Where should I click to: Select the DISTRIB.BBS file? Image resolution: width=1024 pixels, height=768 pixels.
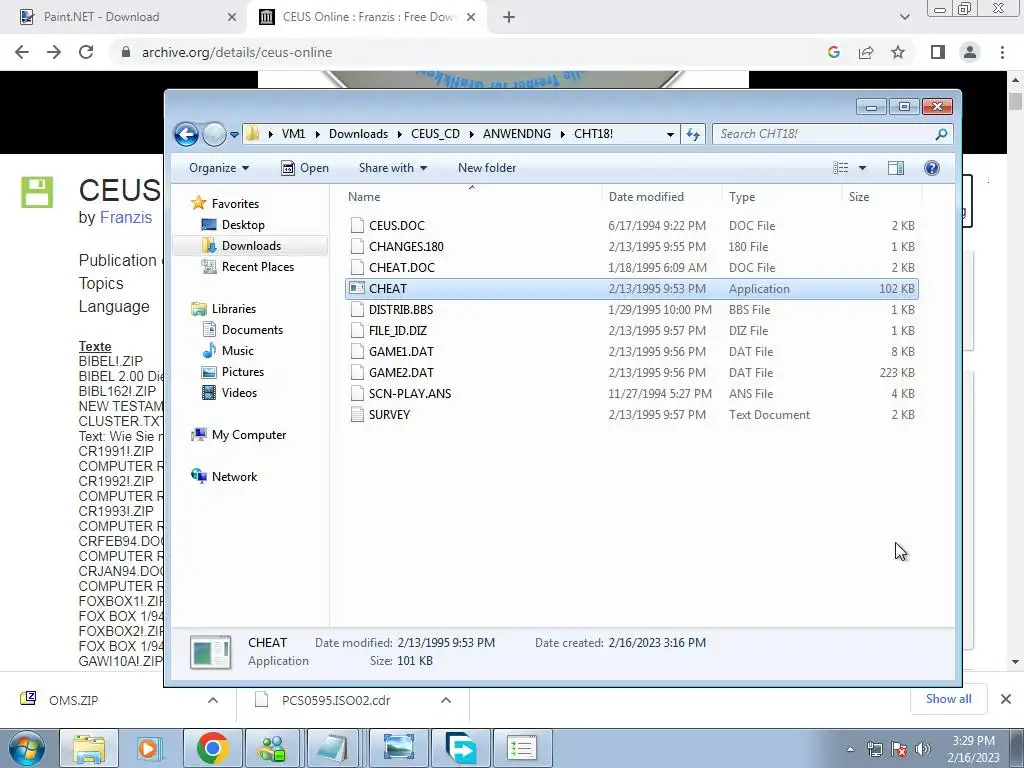point(400,310)
